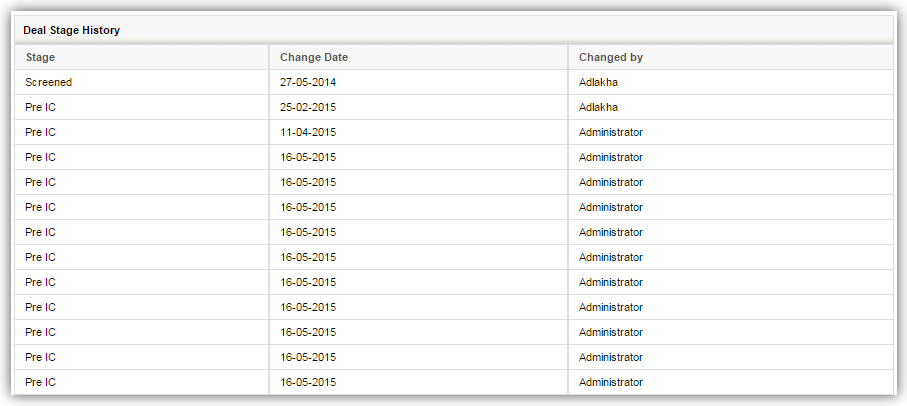
Task: Click the 25-02-2015 change date cell
Action: [308, 107]
